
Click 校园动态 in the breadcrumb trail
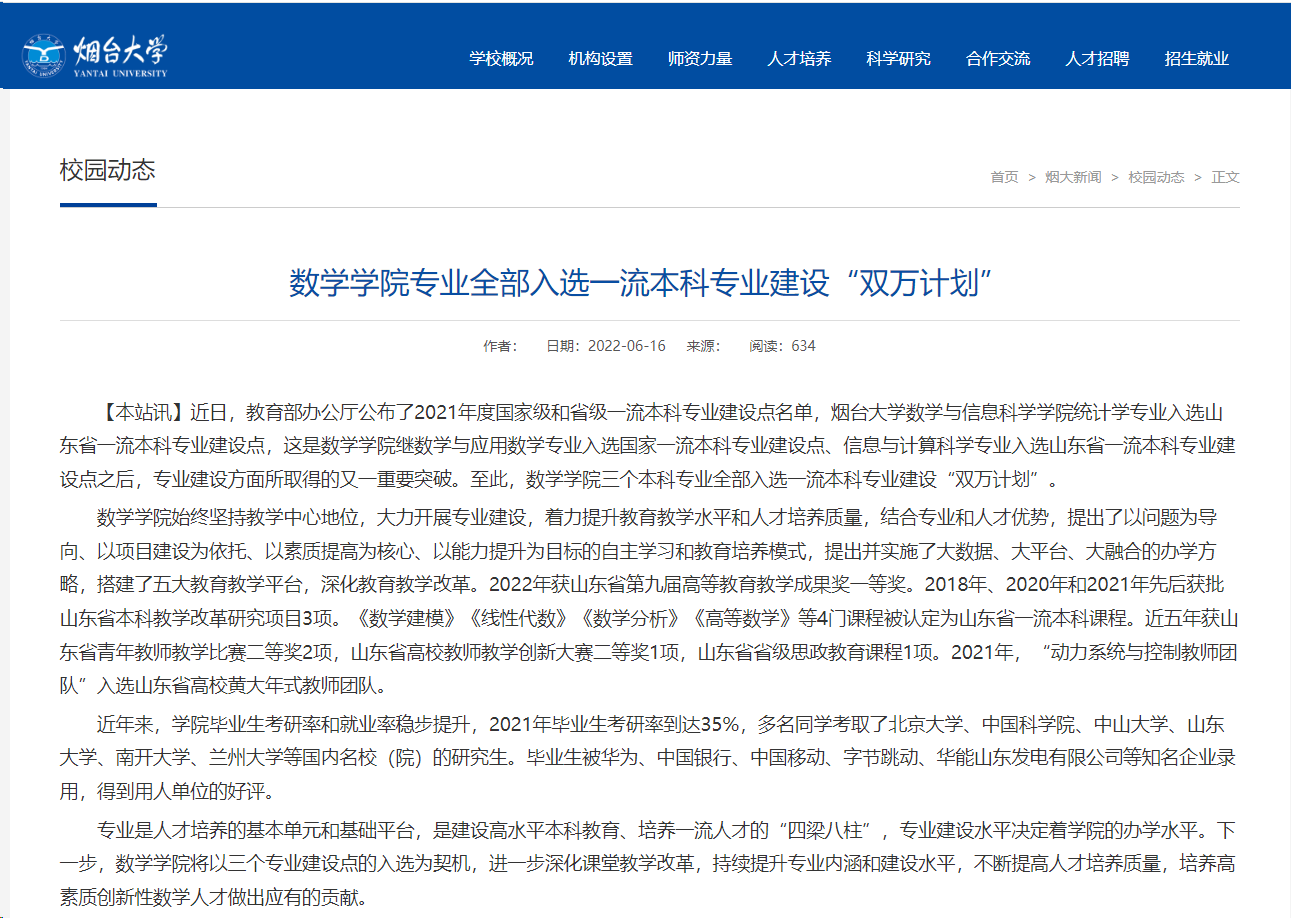(1156, 177)
